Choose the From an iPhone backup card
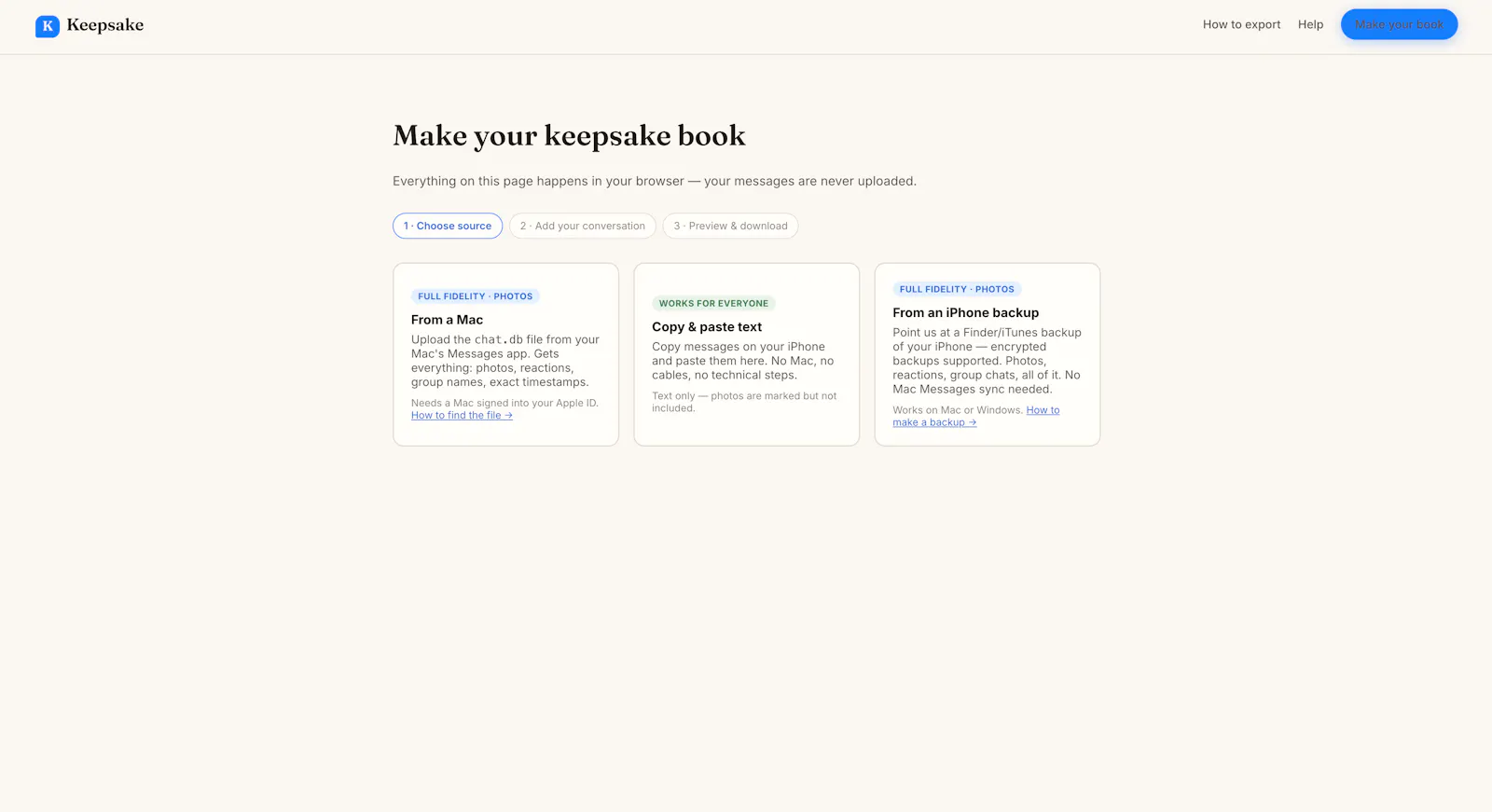 coord(987,354)
